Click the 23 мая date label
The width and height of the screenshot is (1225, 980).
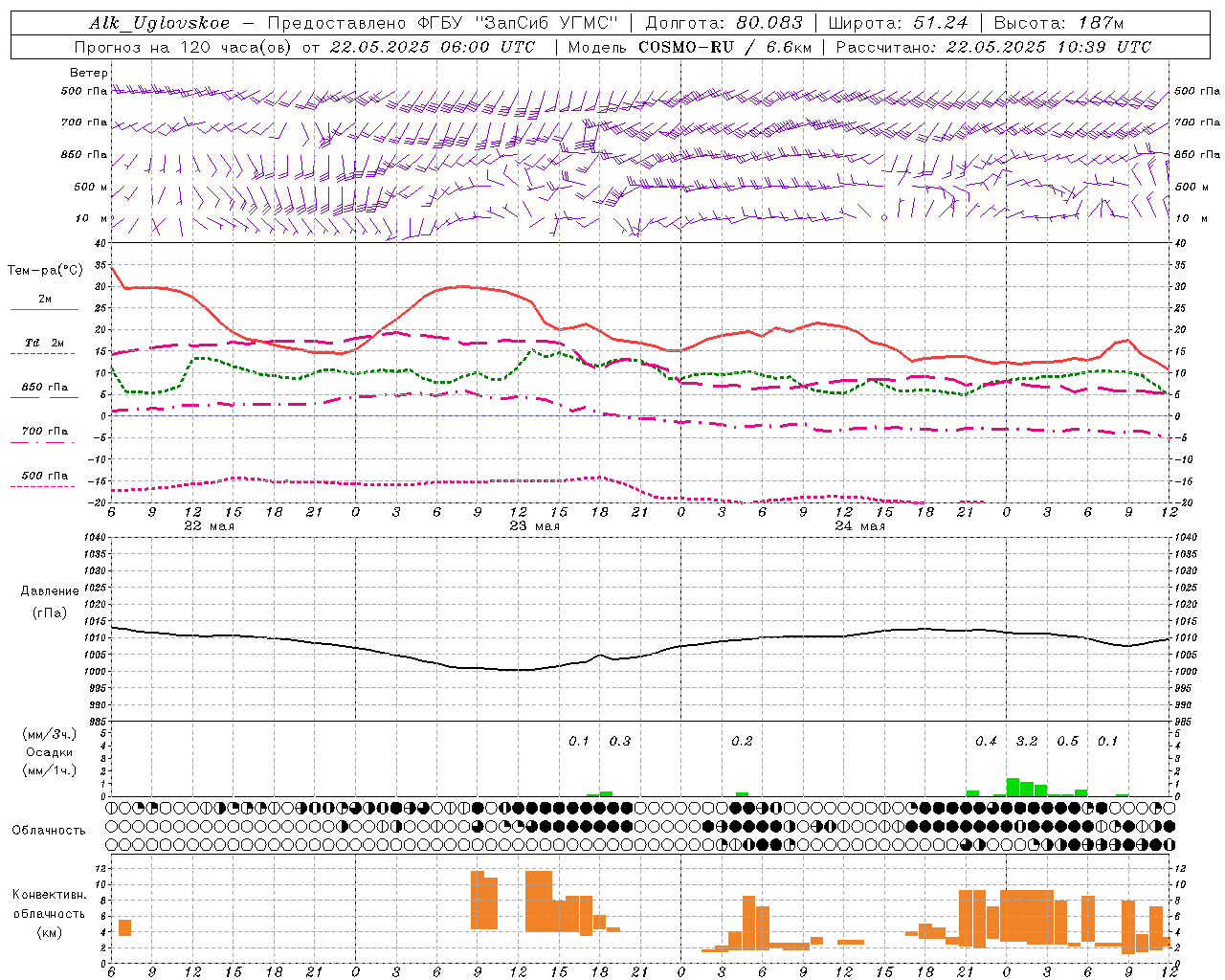coord(534,526)
